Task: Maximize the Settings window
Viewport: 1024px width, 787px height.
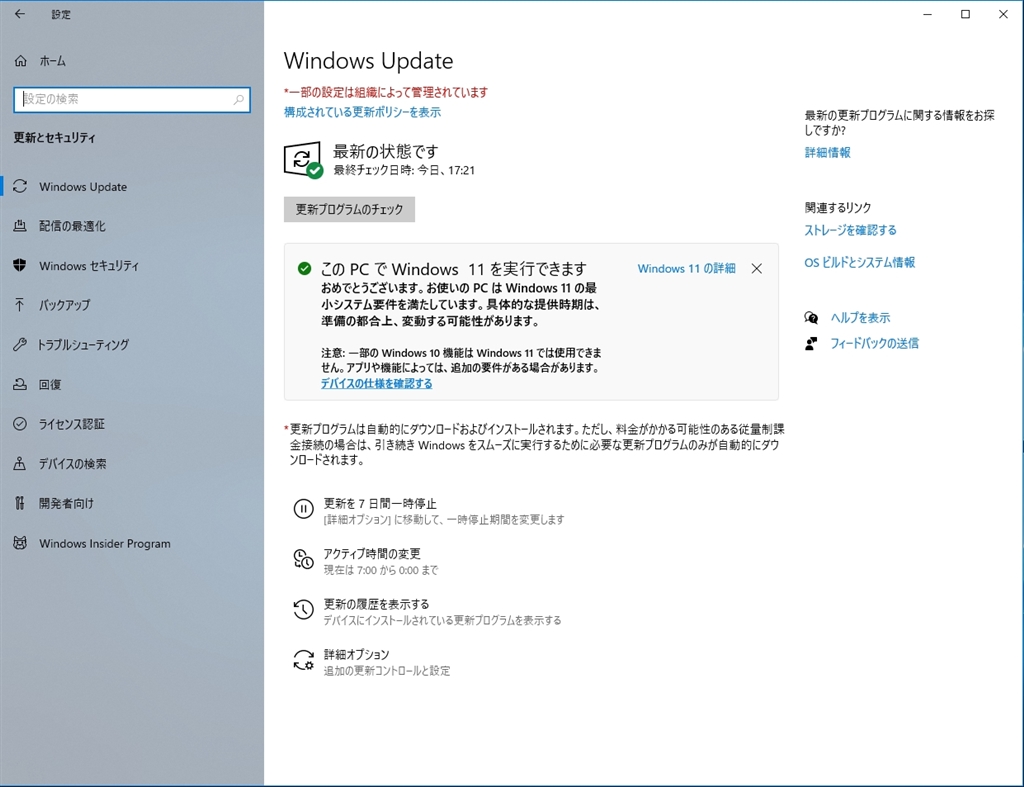Action: click(965, 14)
